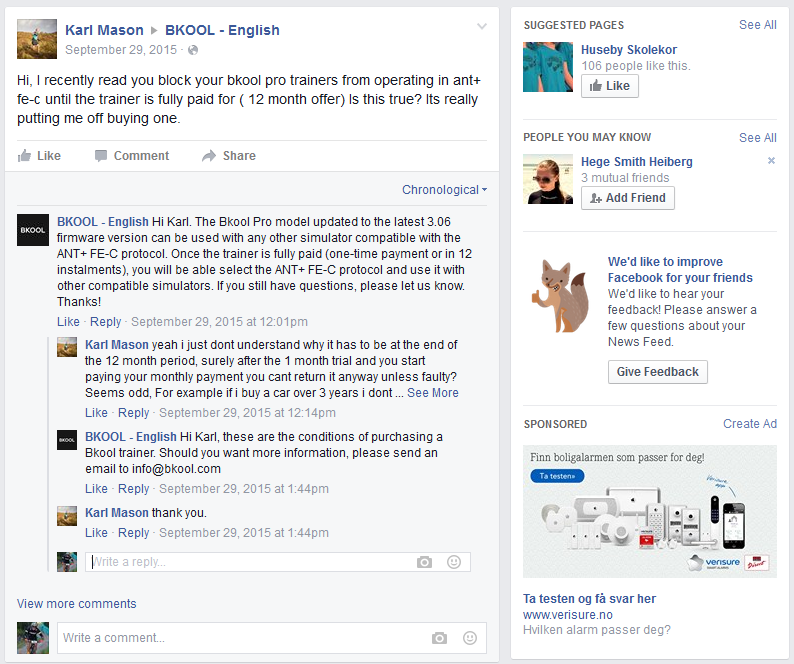Click the Comment speech bubble icon
The width and height of the screenshot is (794, 664).
point(101,155)
